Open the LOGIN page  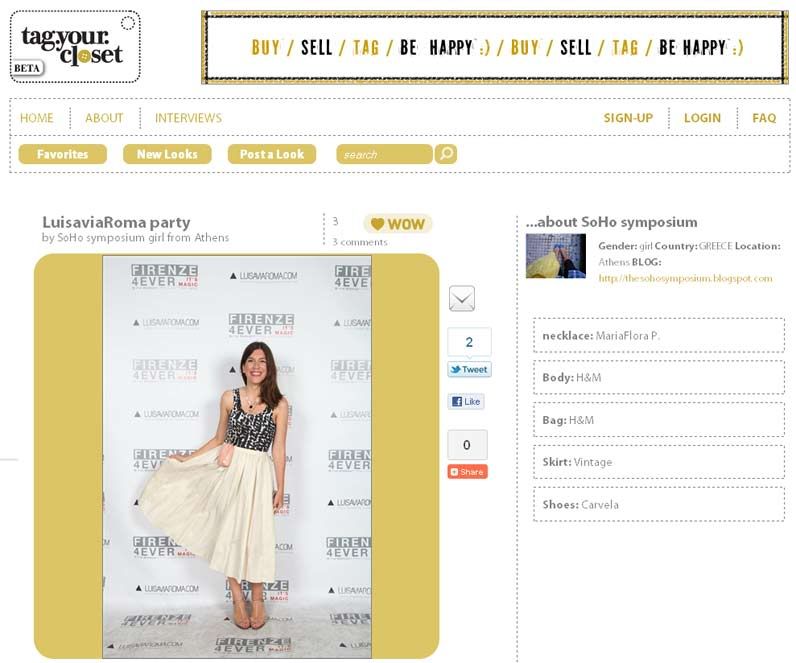pos(702,118)
